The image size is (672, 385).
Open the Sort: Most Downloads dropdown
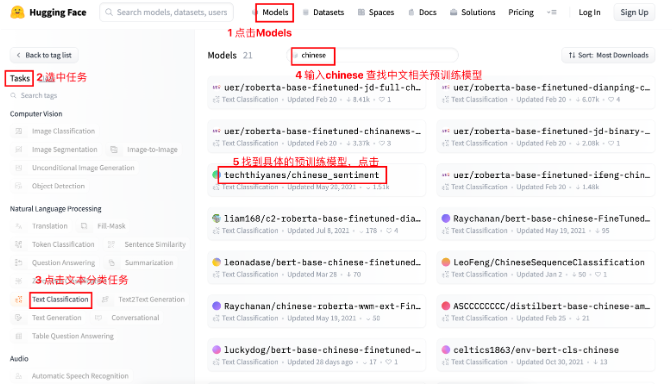coord(608,55)
